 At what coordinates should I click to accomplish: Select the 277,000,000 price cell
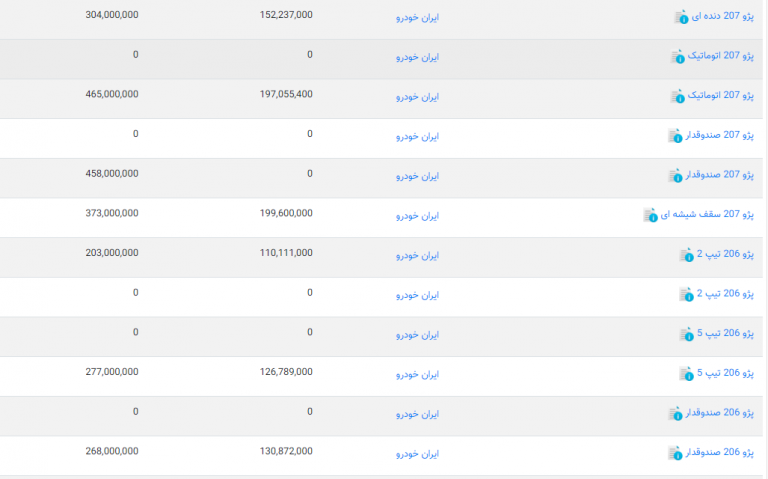pyautogui.click(x=112, y=372)
